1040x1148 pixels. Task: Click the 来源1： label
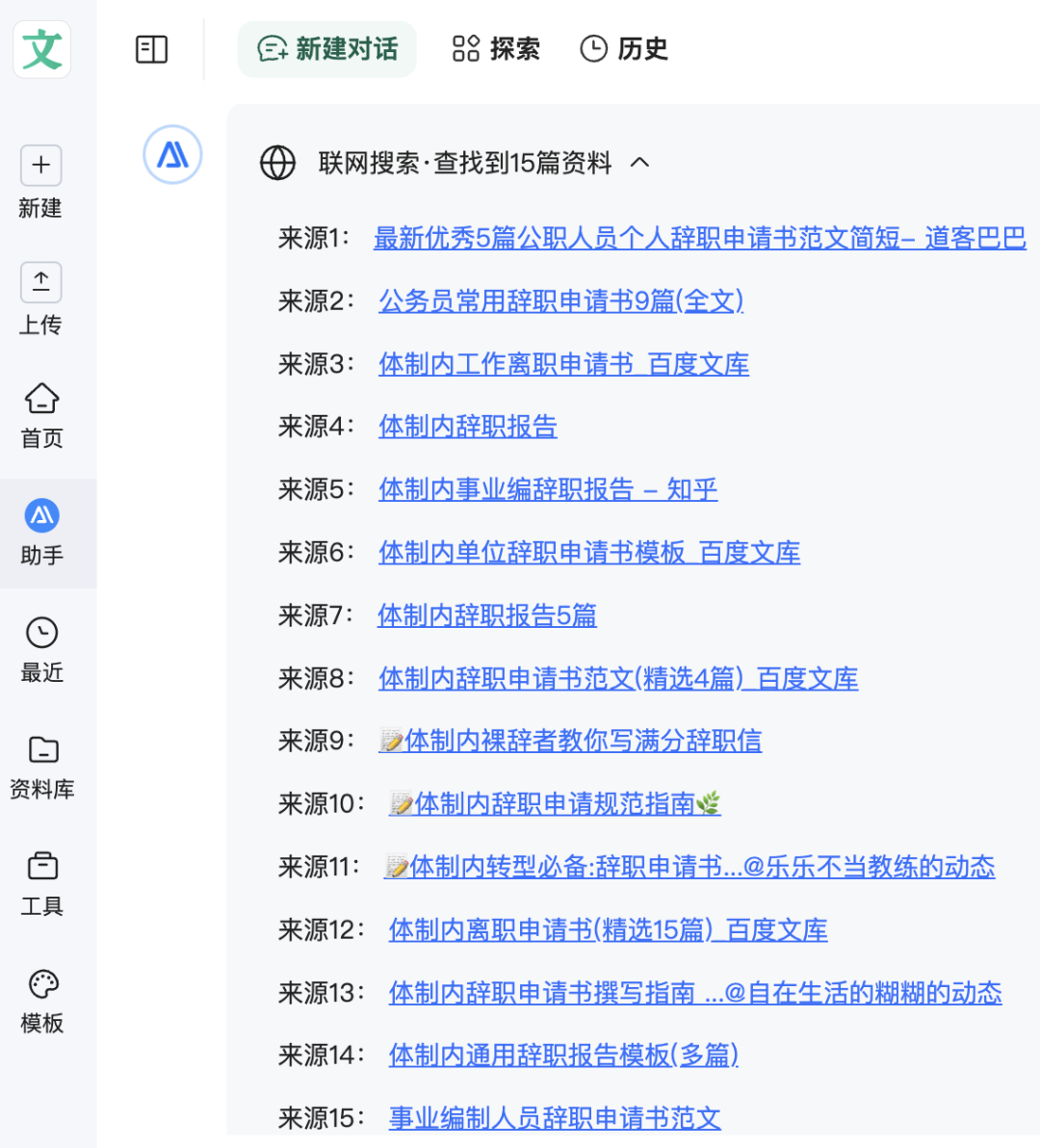click(x=315, y=238)
